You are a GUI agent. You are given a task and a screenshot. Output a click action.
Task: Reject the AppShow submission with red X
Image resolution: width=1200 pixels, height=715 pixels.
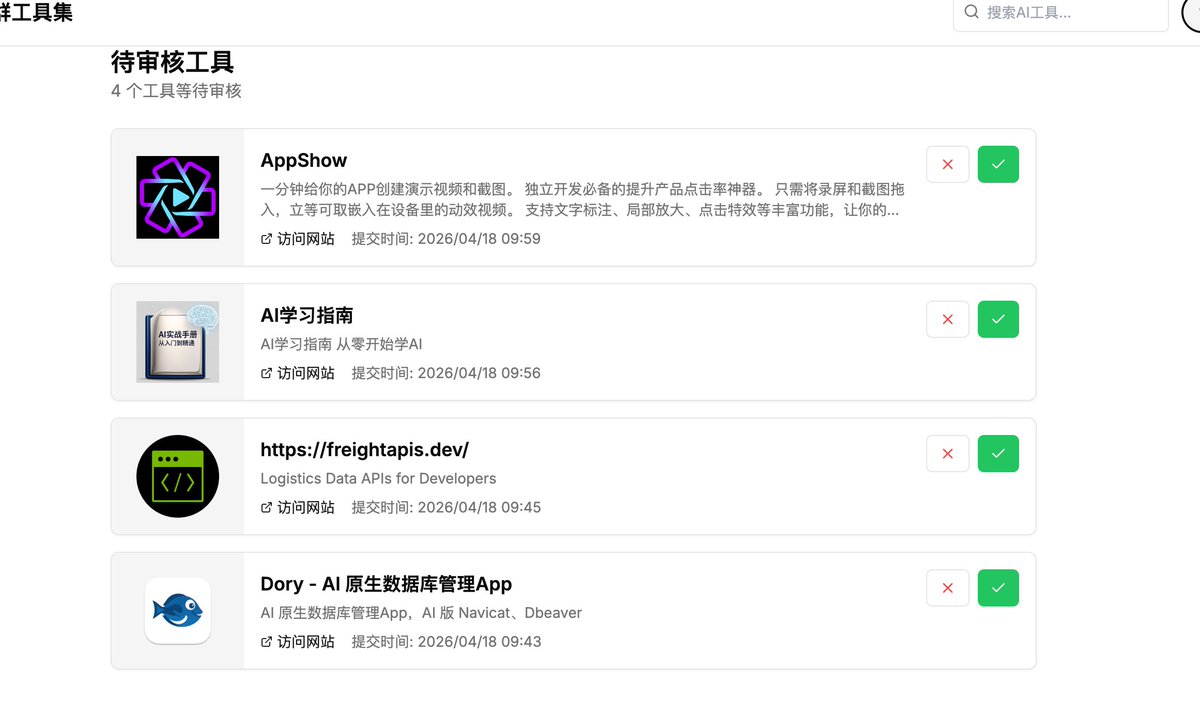tap(948, 164)
